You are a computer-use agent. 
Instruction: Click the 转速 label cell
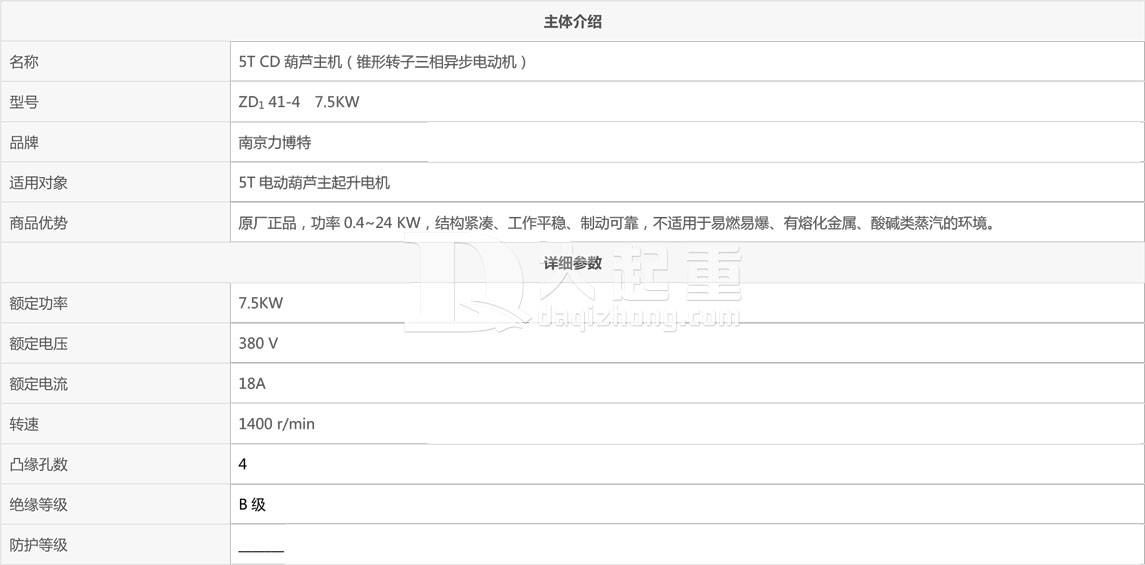pos(115,423)
